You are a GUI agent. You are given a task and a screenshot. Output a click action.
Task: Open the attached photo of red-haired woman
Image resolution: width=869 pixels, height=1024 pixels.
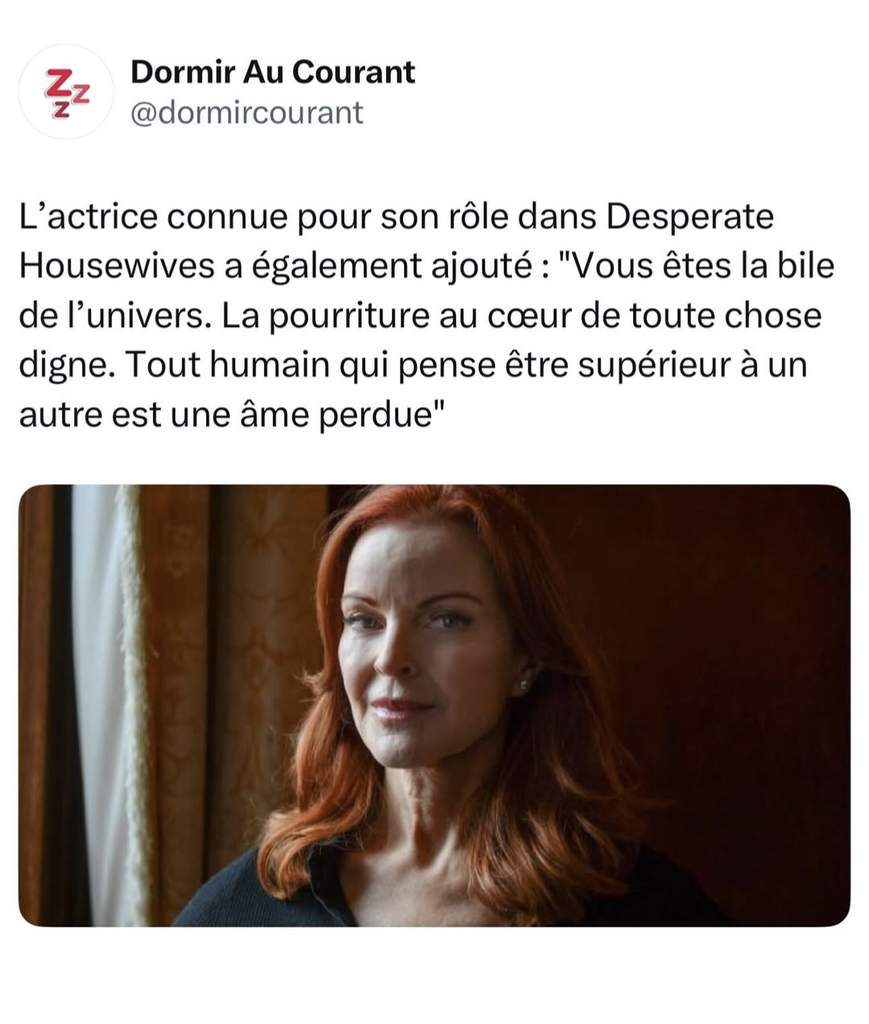pos(434,705)
